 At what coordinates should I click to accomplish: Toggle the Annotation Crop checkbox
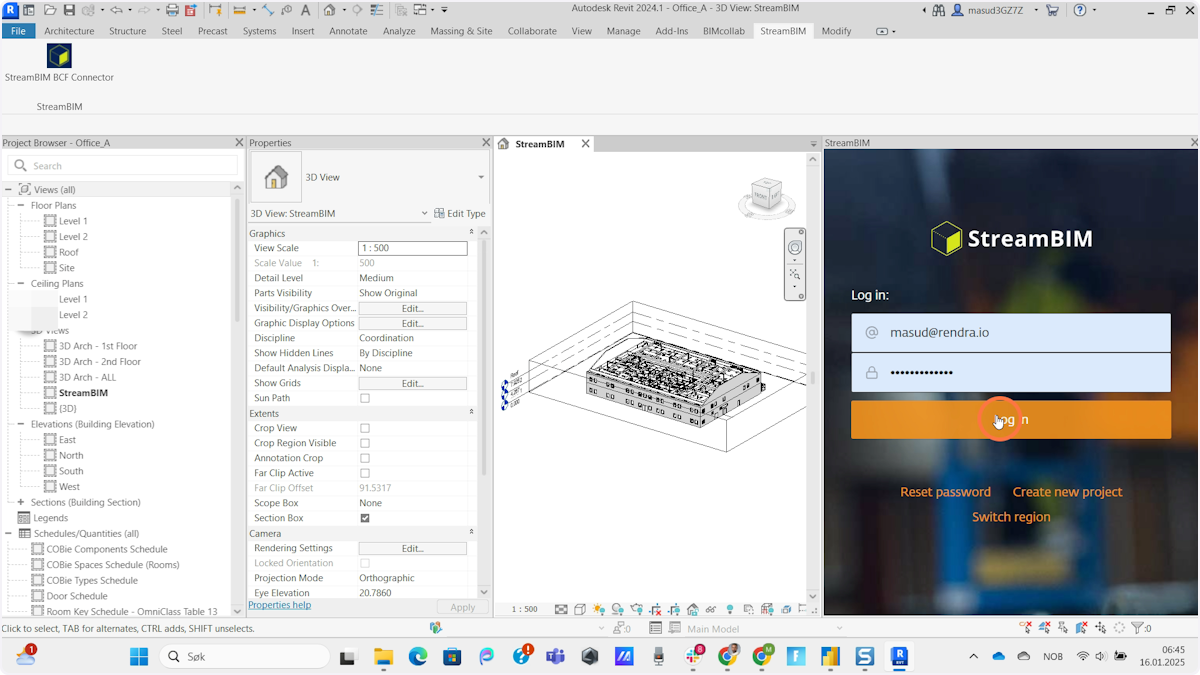click(x=365, y=458)
